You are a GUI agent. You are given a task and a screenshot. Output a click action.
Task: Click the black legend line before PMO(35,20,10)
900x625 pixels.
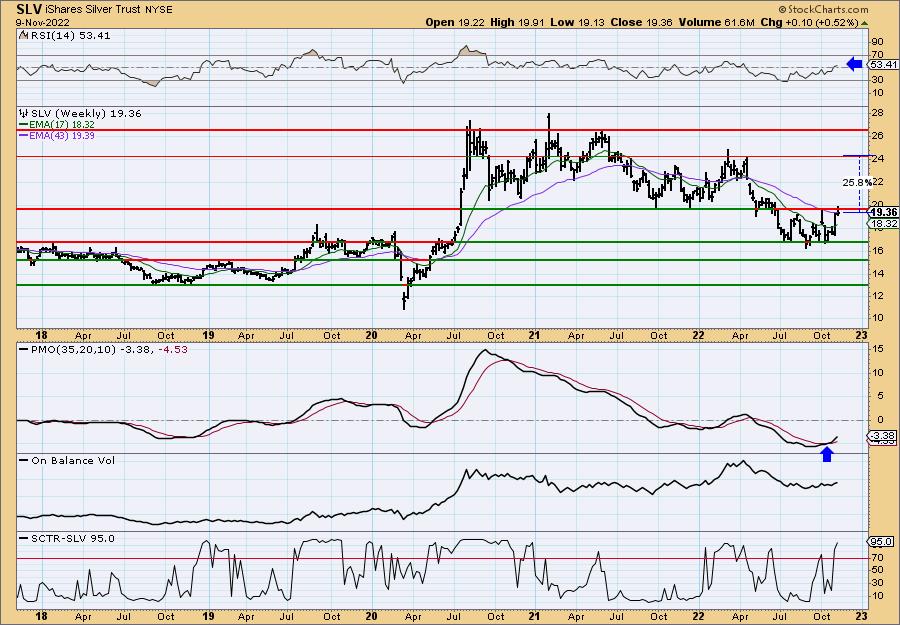pyautogui.click(x=23, y=350)
